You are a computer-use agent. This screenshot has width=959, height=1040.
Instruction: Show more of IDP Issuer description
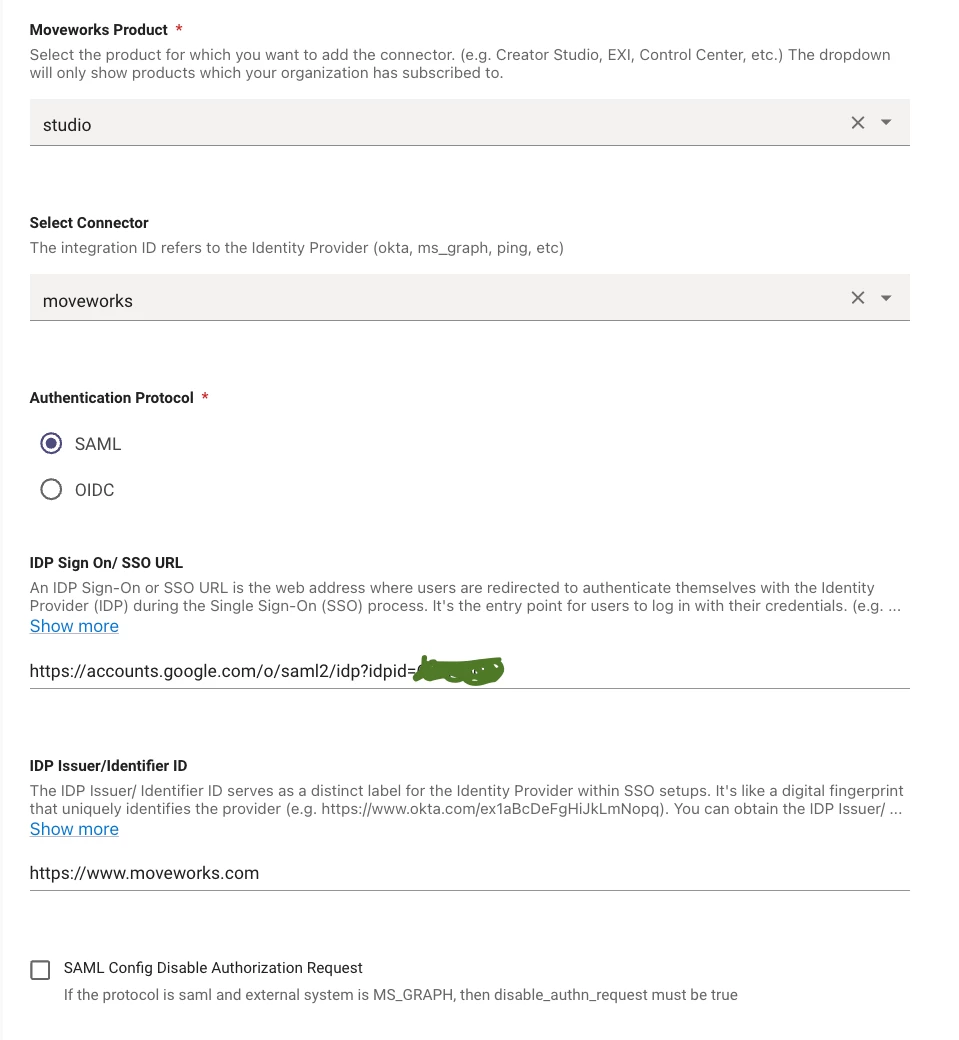tap(74, 829)
